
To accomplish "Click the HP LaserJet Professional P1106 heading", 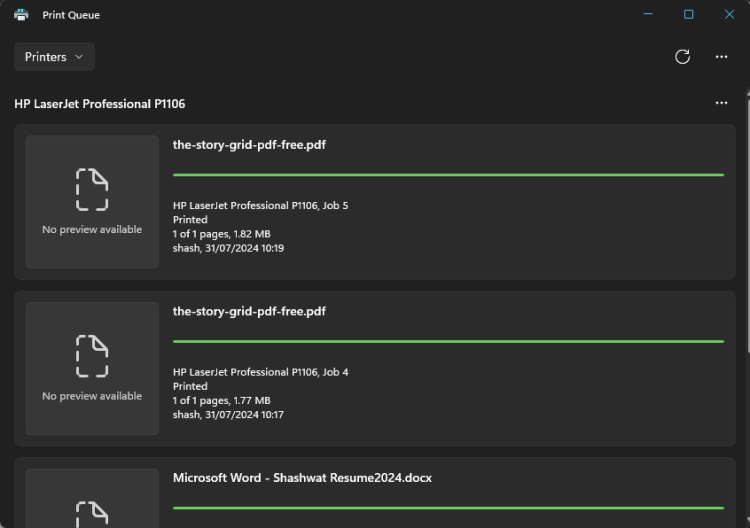I will 99,104.
